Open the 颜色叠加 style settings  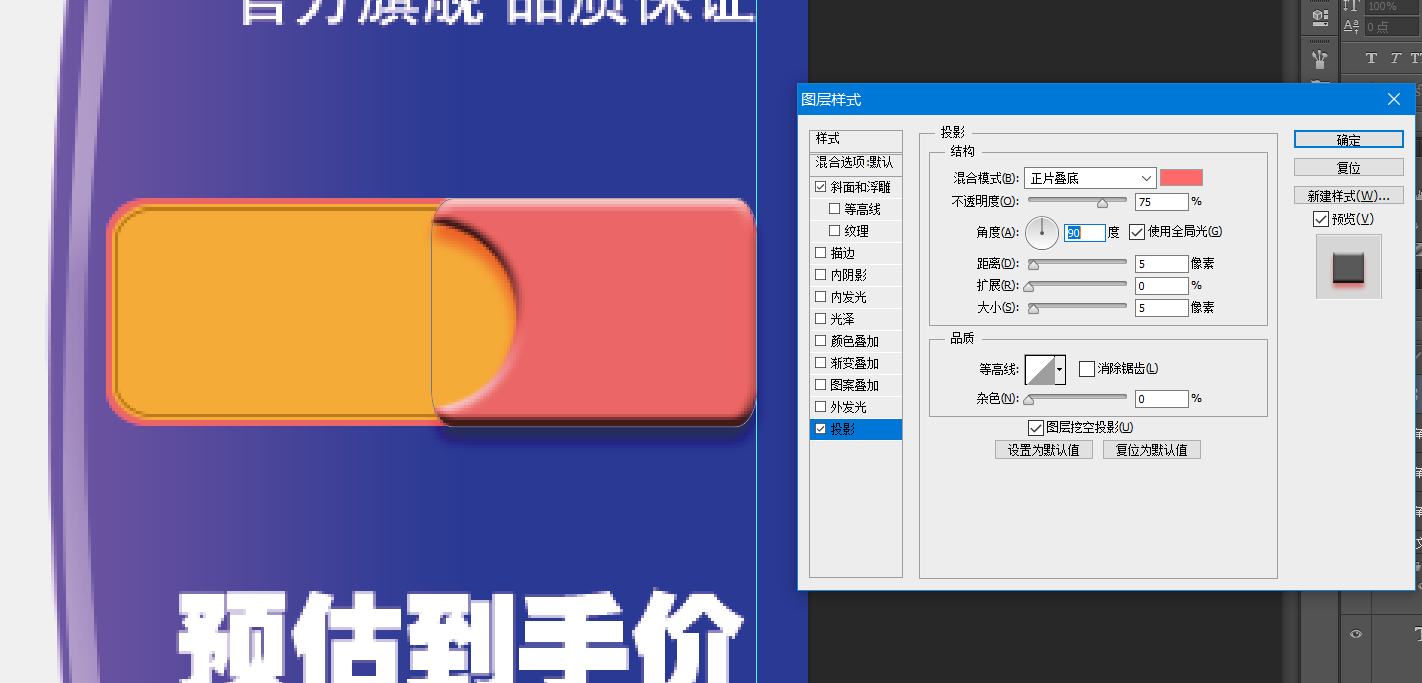[x=856, y=341]
